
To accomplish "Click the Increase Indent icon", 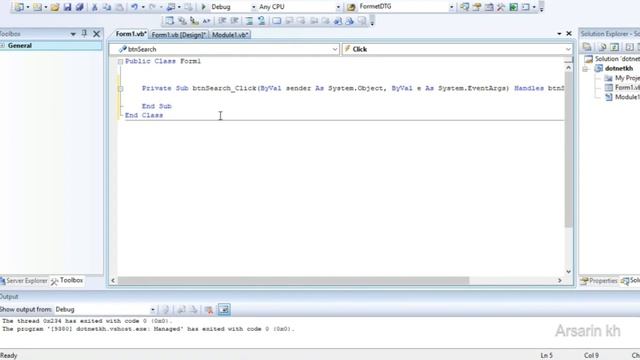I will 235,20.
